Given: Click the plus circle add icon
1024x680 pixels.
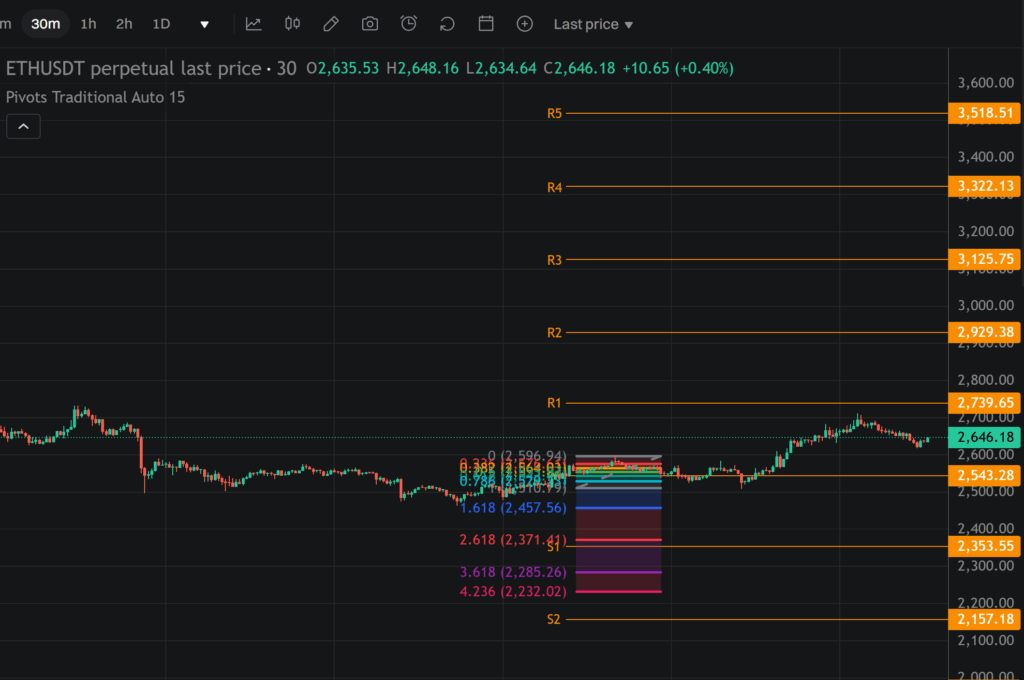Looking at the screenshot, I should click(x=525, y=24).
